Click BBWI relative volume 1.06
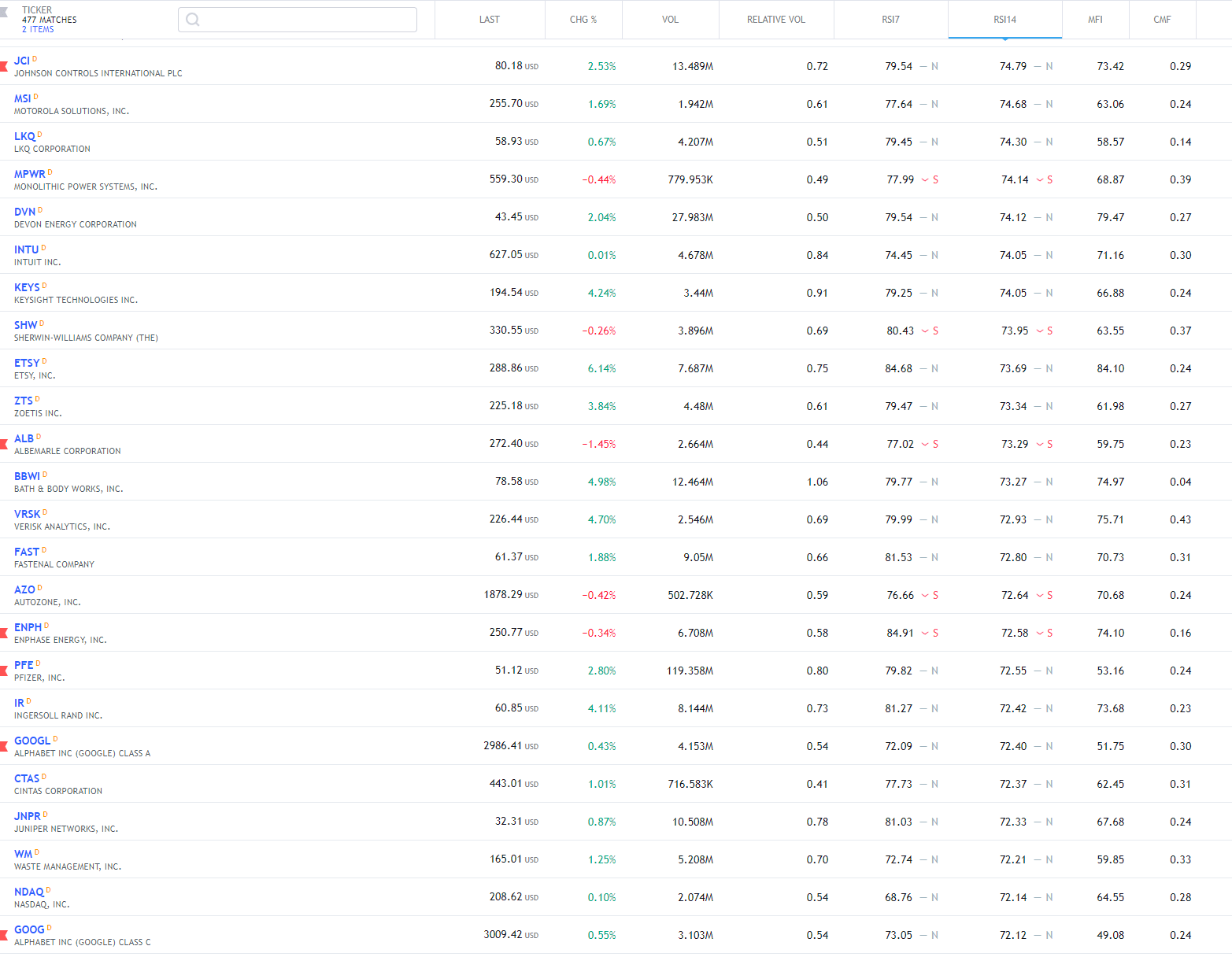The image size is (1232, 957). 817,482
